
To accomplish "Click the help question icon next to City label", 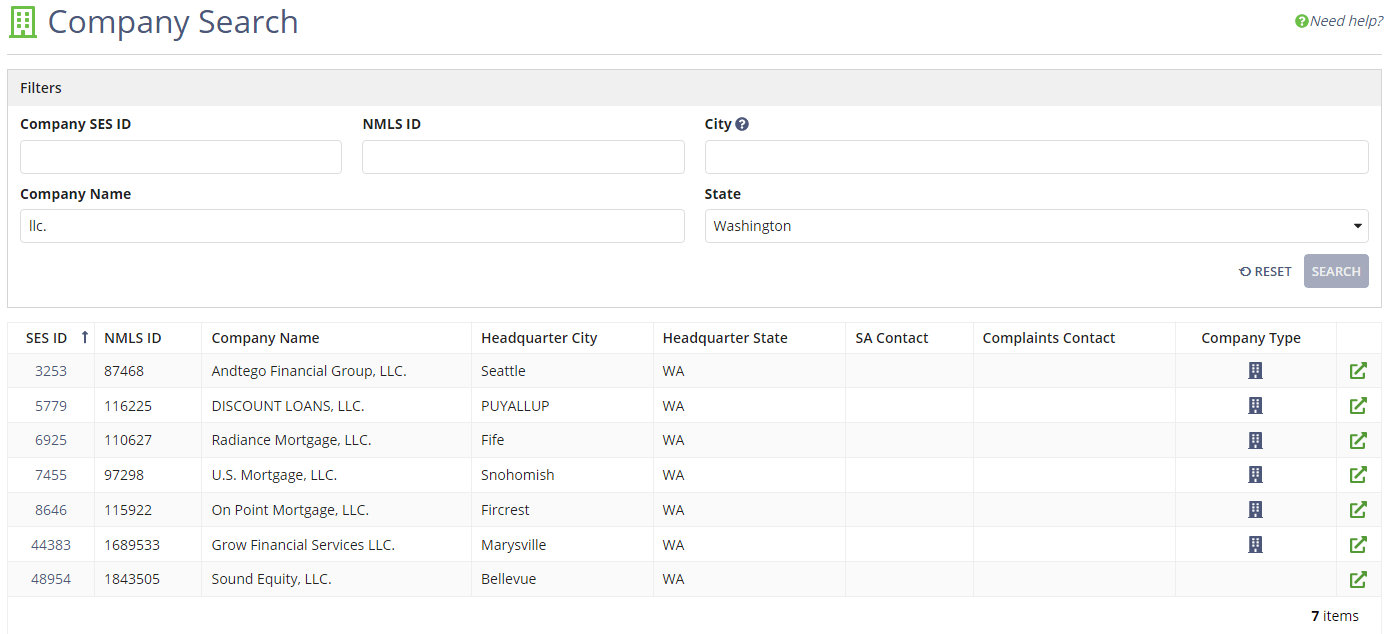I will click(x=741, y=123).
